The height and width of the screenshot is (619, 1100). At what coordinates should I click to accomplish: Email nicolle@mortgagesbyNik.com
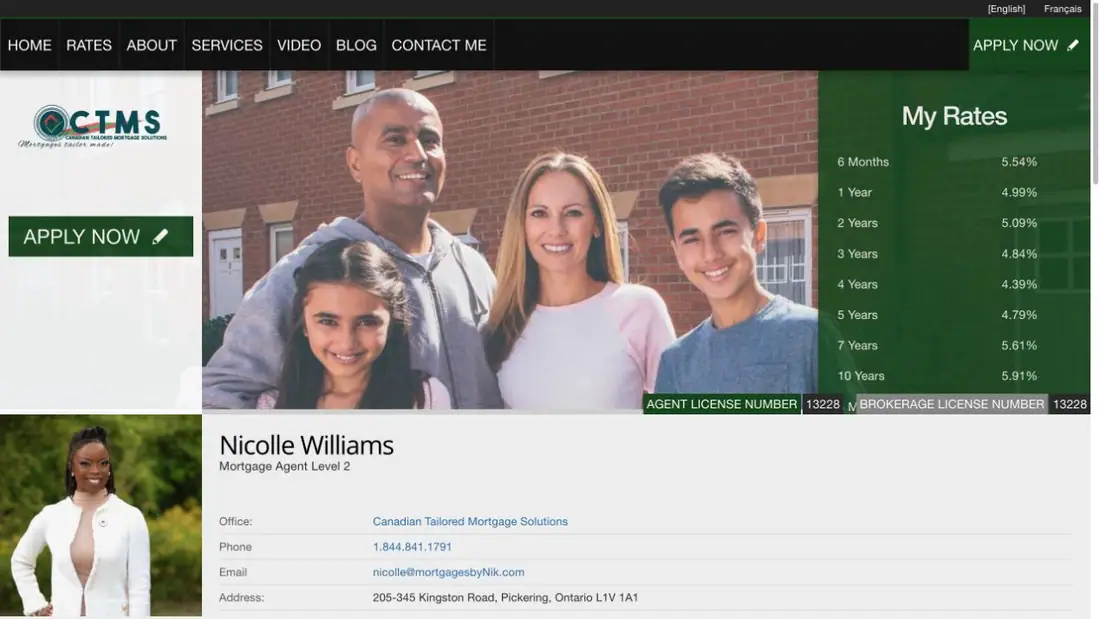click(x=448, y=572)
